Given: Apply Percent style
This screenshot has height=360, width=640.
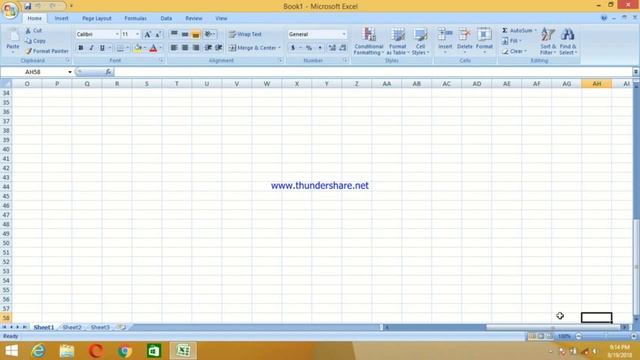Looking at the screenshot, I should click(x=309, y=48).
